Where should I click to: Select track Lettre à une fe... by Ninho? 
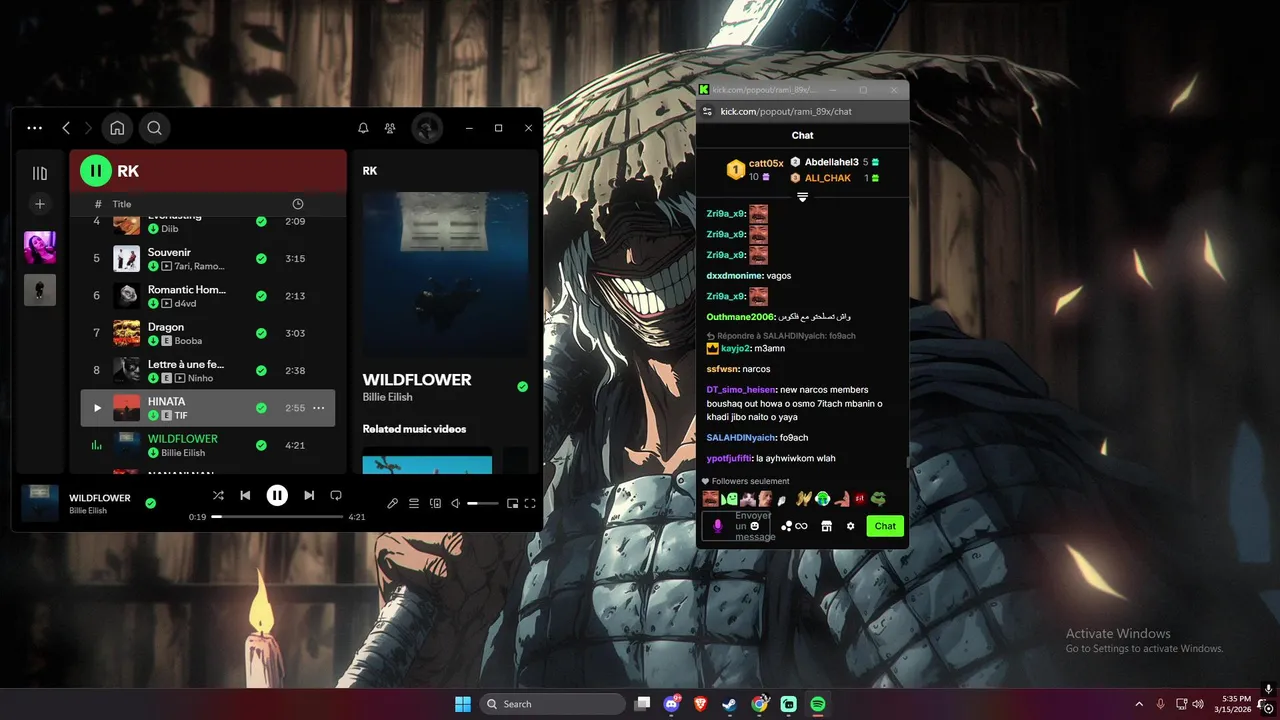click(208, 371)
